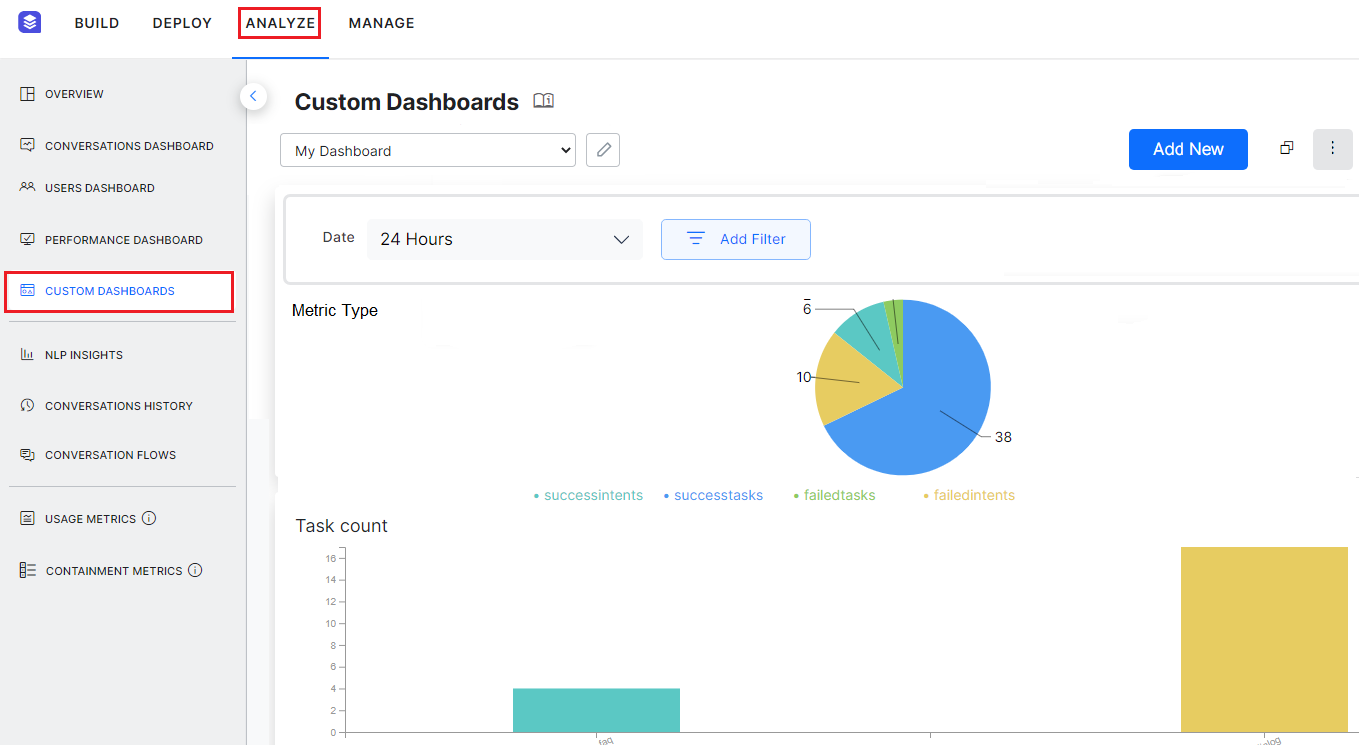Click the Add New button
This screenshot has width=1359, height=745.
1188,149
